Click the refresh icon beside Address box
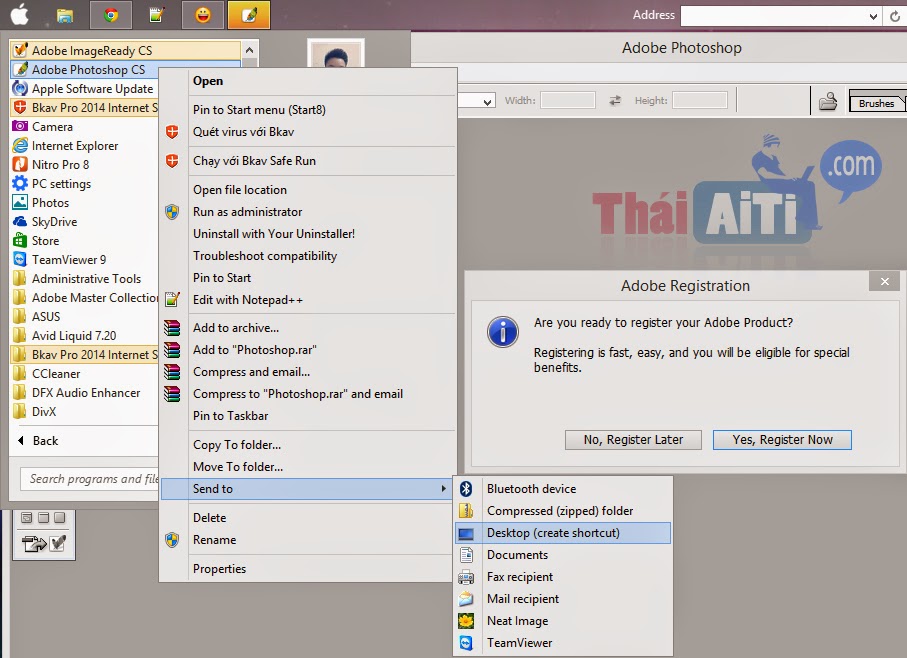Screen dimensions: 907x658 [895, 16]
